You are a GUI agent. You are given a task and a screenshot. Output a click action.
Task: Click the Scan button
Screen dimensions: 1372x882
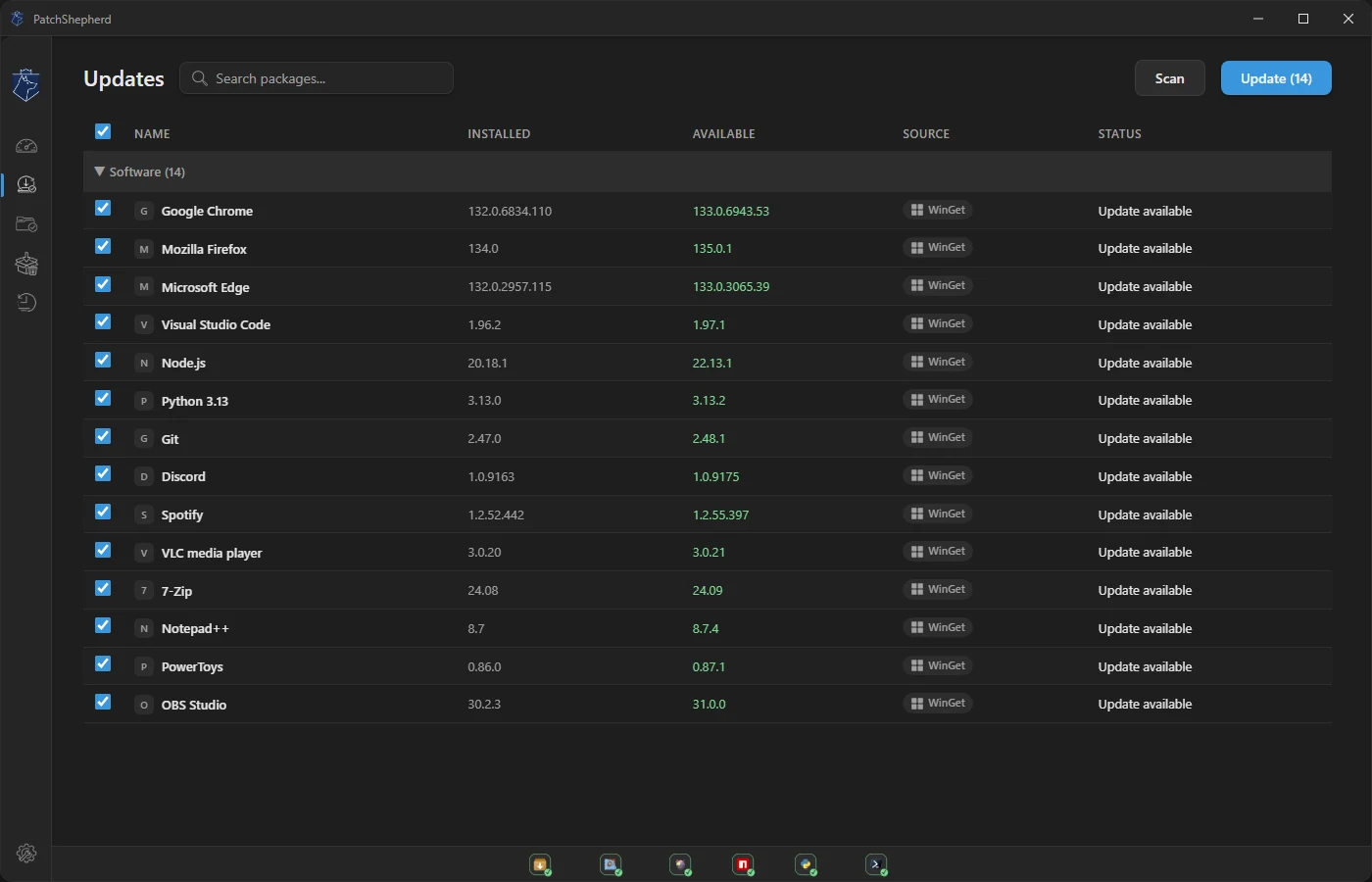pos(1170,78)
